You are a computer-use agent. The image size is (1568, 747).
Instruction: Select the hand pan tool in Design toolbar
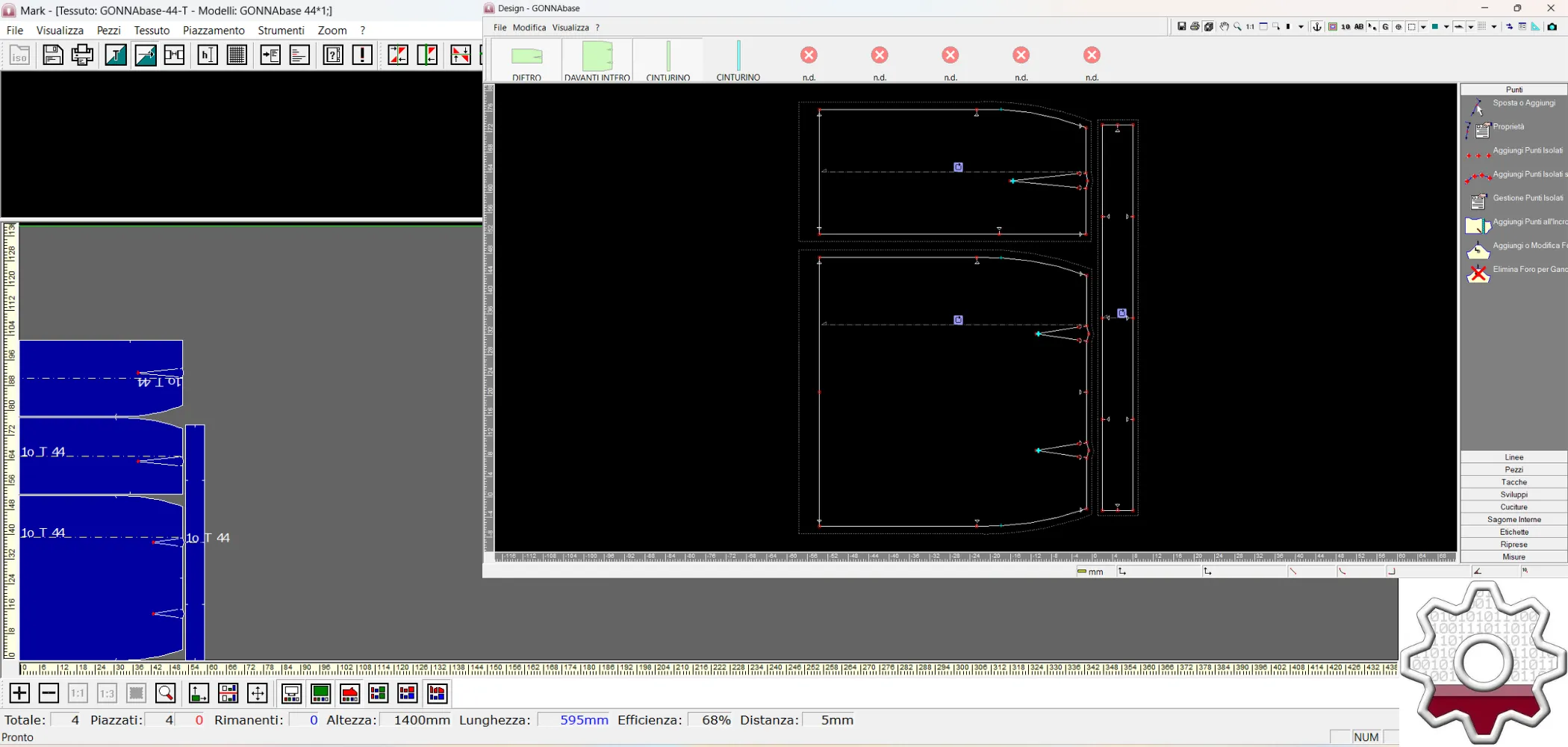(x=1224, y=27)
